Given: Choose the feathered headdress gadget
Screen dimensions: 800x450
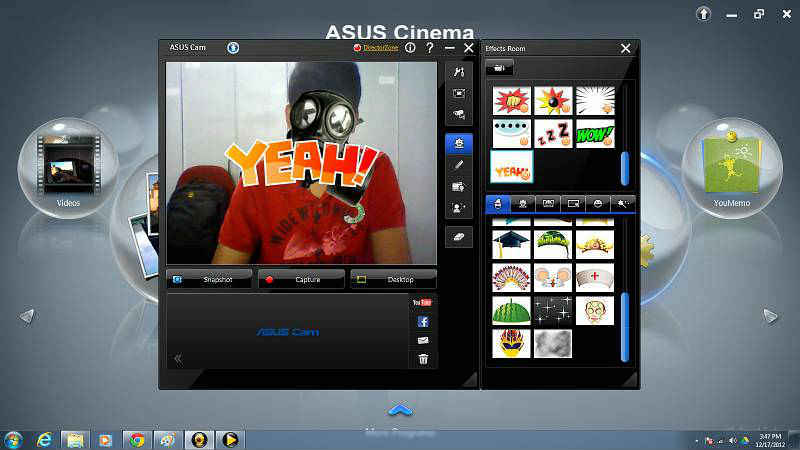Looking at the screenshot, I should tap(512, 278).
